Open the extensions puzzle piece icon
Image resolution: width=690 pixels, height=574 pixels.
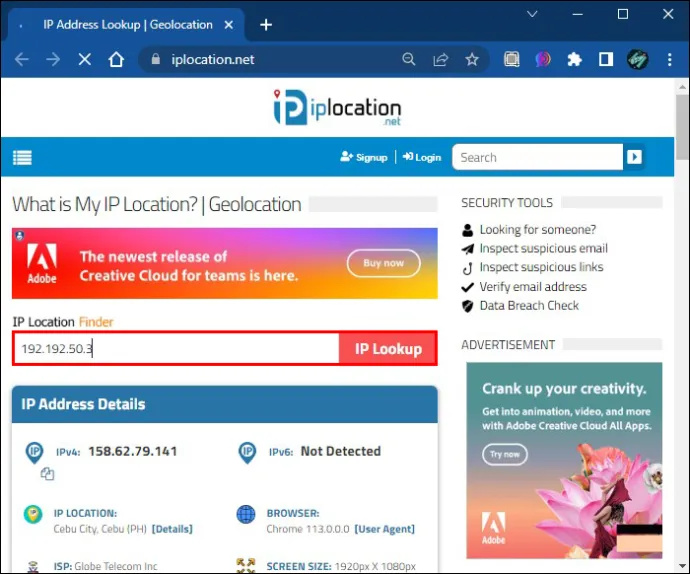[574, 59]
